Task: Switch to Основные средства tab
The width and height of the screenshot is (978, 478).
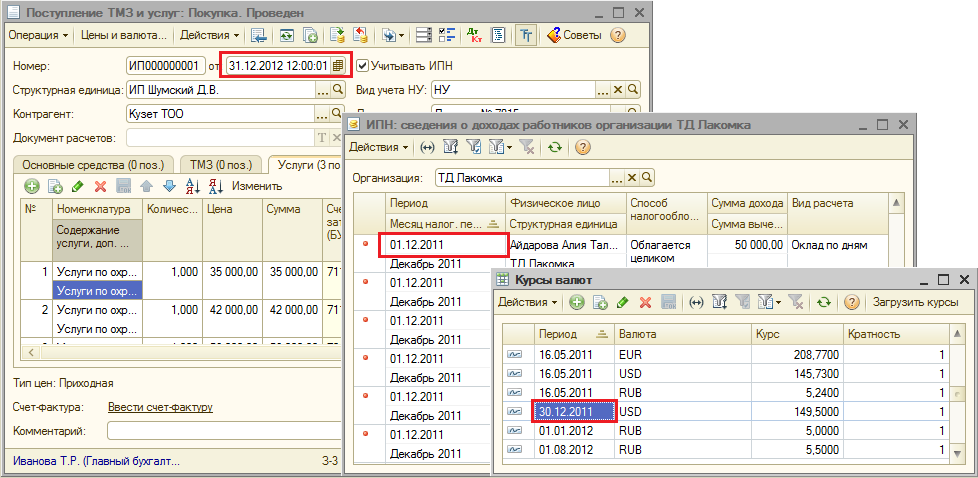Action: tap(90, 163)
